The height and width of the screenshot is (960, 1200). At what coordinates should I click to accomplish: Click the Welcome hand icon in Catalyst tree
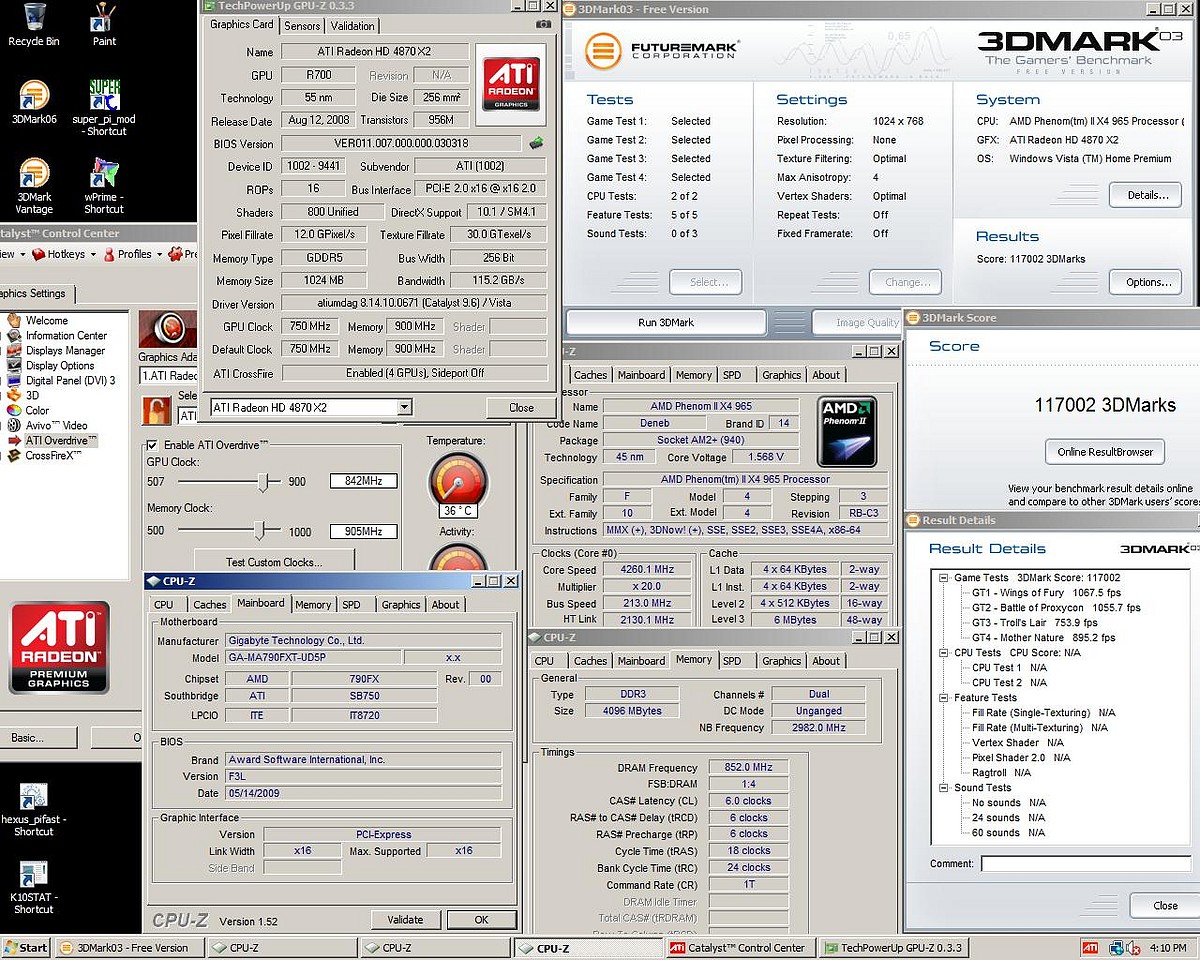click(14, 320)
